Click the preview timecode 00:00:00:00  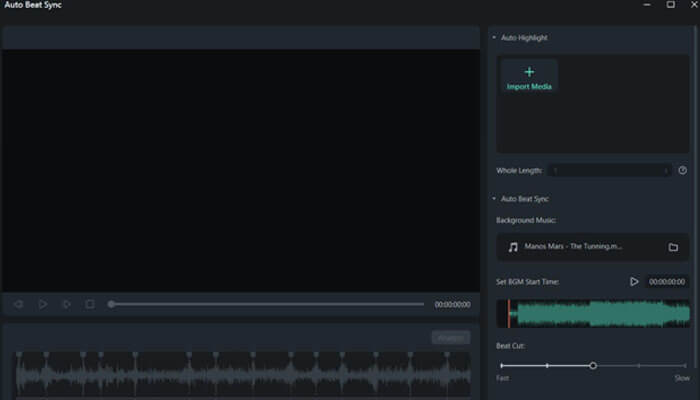point(452,304)
